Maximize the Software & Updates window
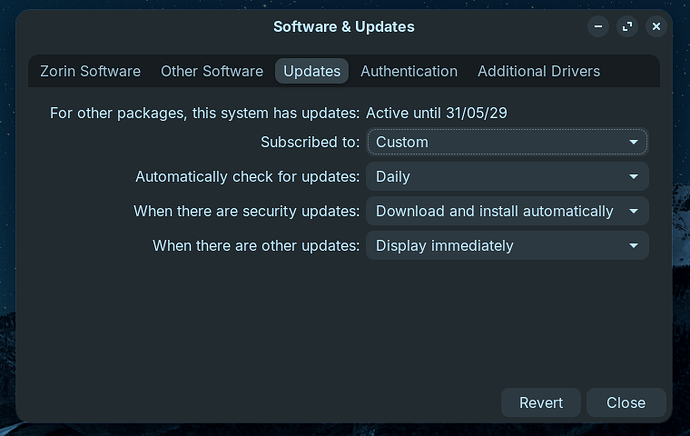Screen dimensions: 690x436 point(627,27)
